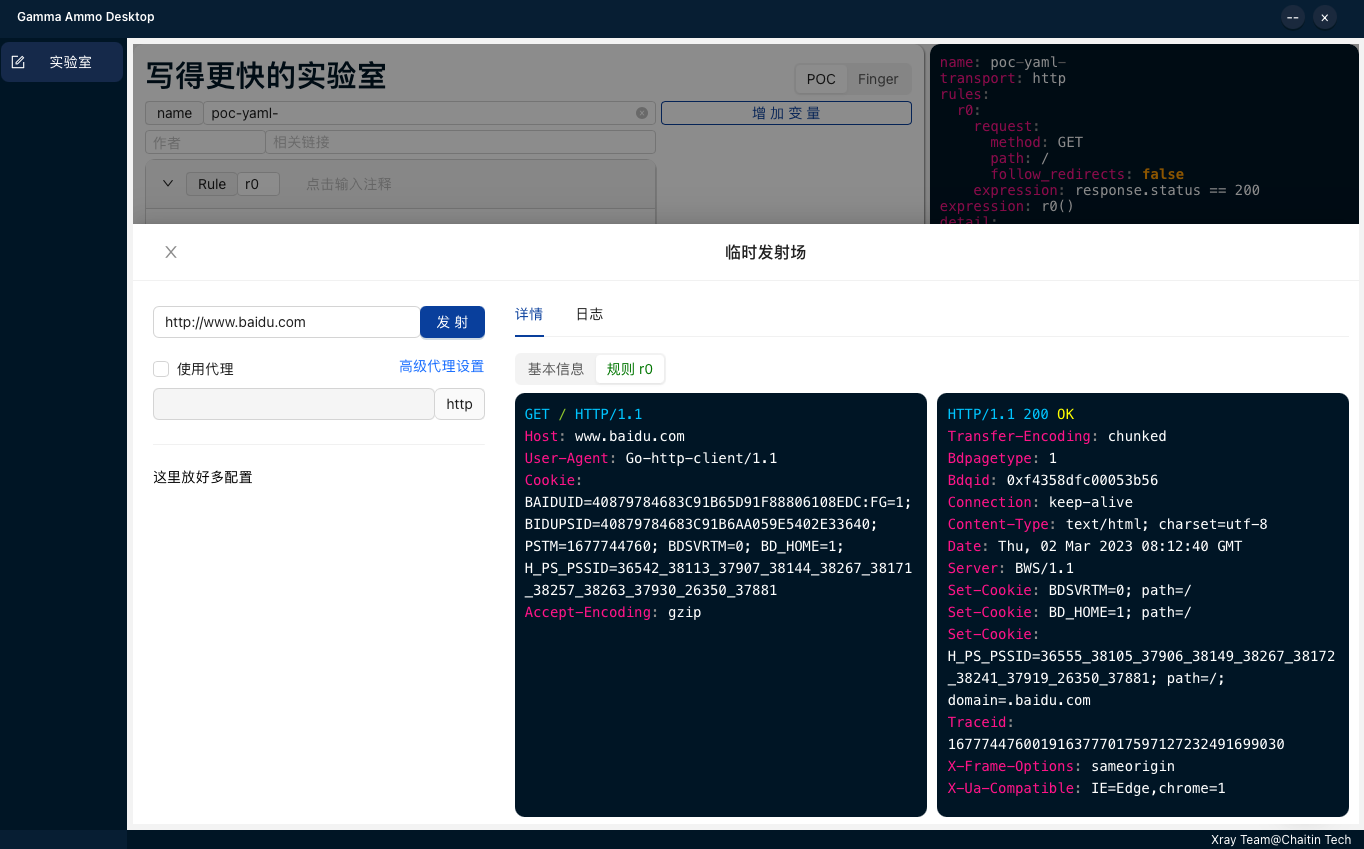Collapse the Rule r0 section chevron
This screenshot has width=1364, height=849.
pyautogui.click(x=167, y=184)
